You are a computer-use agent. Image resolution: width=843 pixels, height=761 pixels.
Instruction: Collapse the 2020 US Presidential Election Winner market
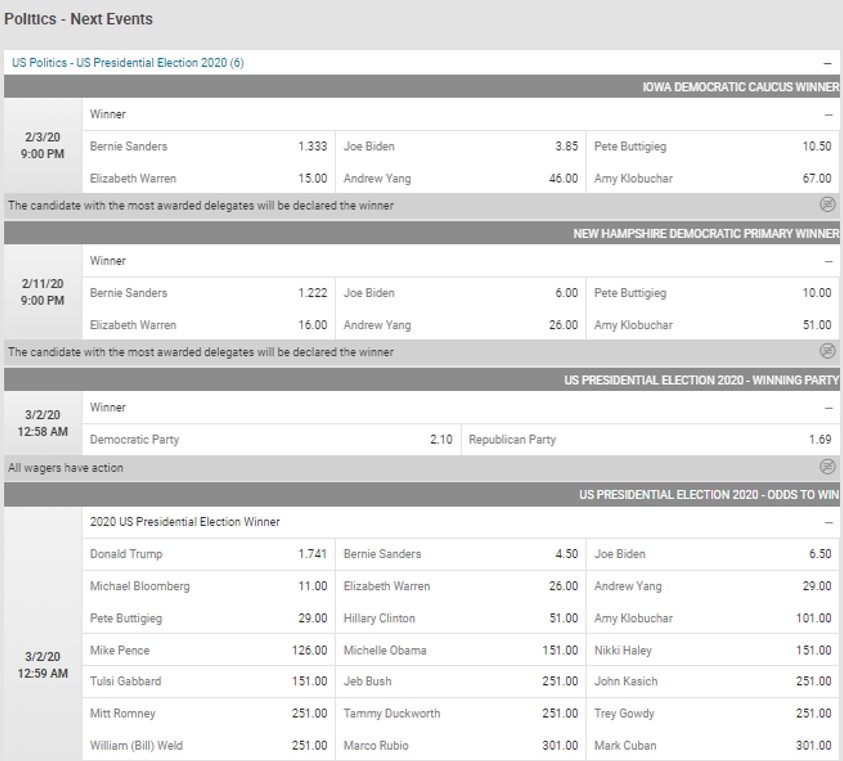coord(828,522)
